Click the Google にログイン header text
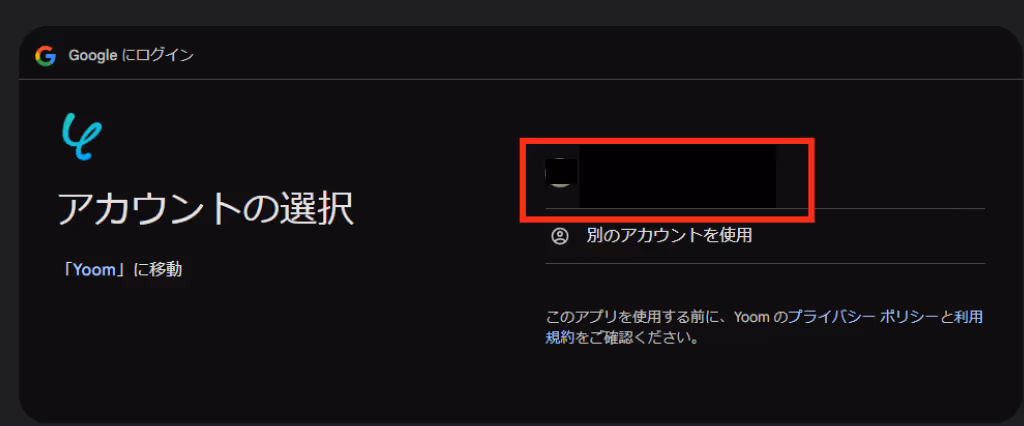Screen dimensions: 1024x426 [131, 56]
